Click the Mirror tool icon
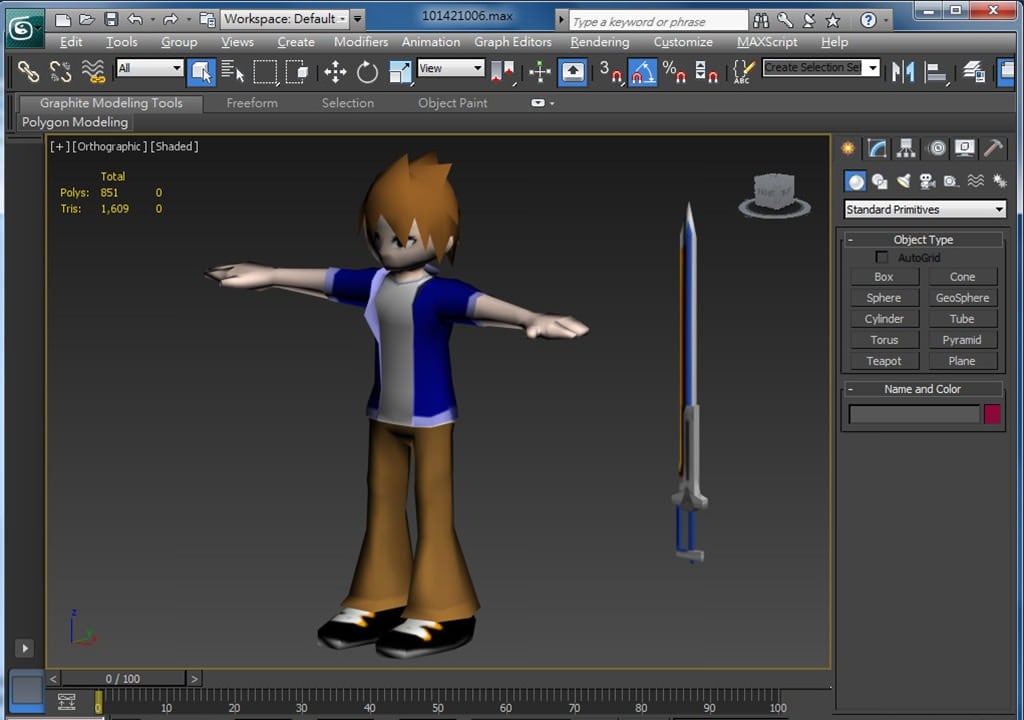Image resolution: width=1024 pixels, height=720 pixels. [x=903, y=71]
